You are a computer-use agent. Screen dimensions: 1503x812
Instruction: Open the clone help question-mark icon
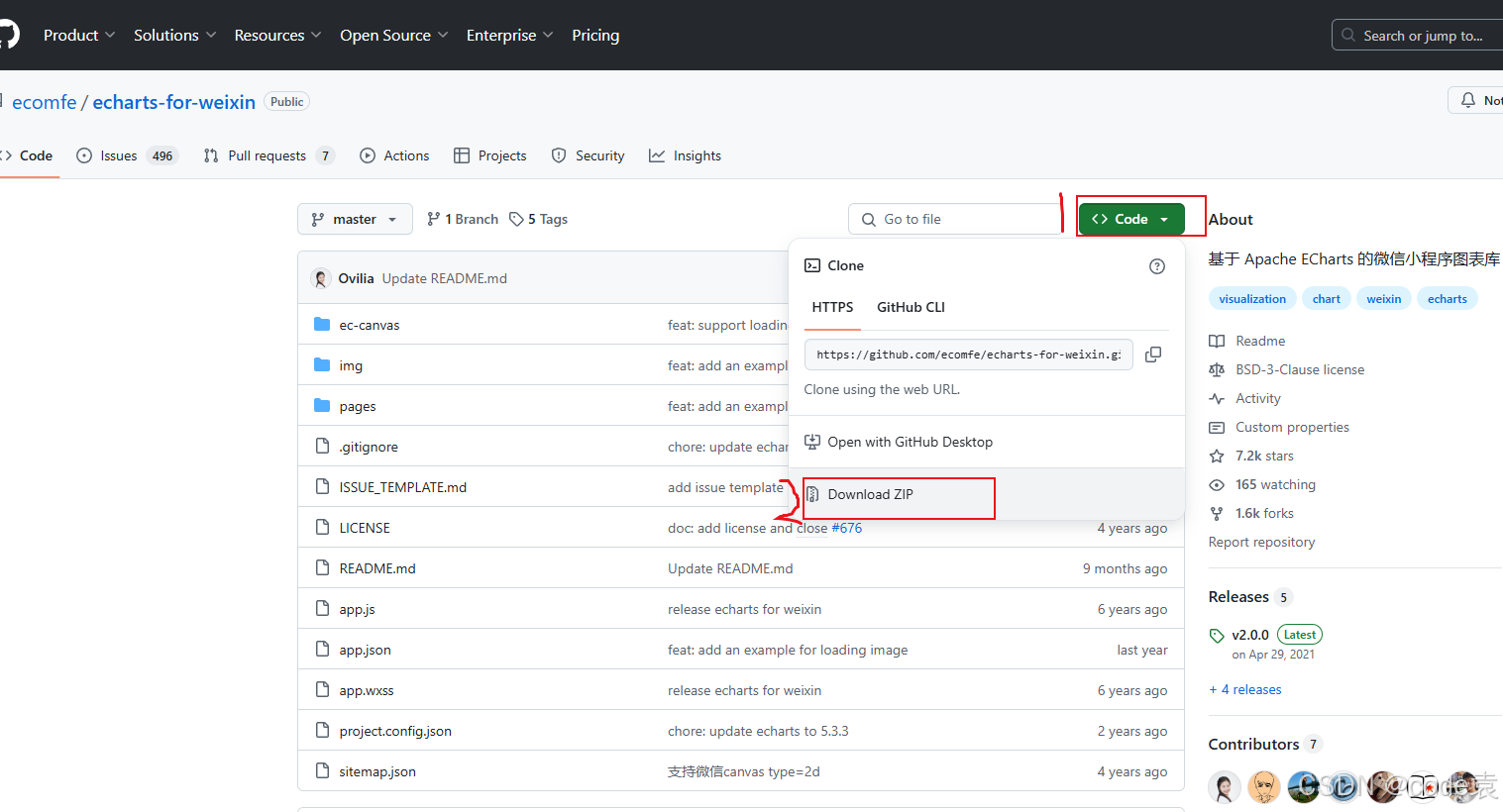[1157, 266]
